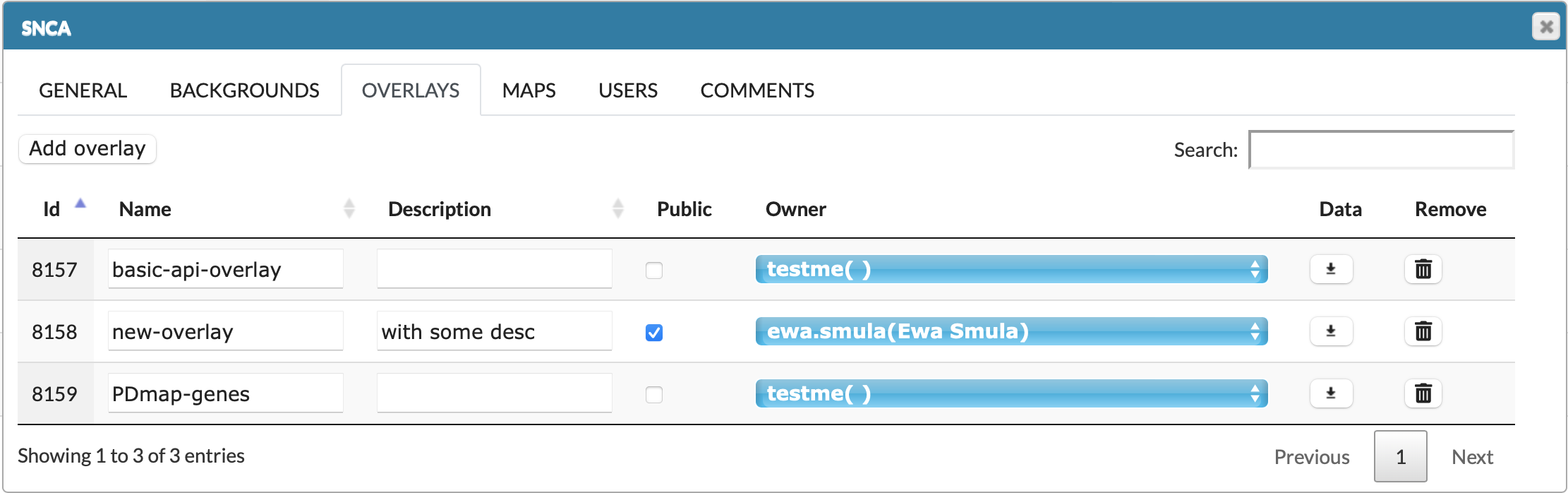Delete the basic-api-overlay with trash icon
Screen dimensions: 1568x493
click(x=1423, y=269)
